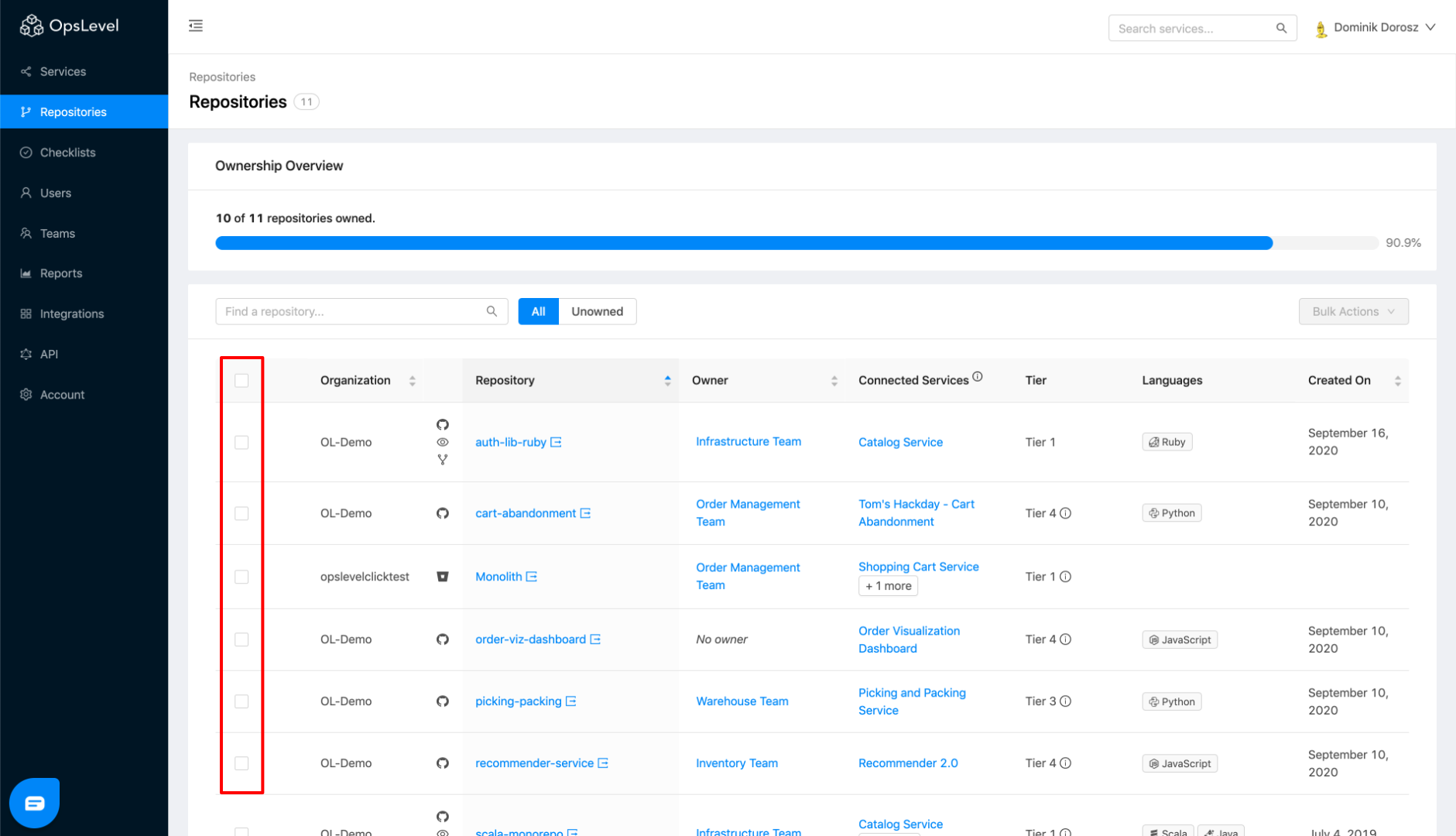Expand the + 1 more connected services
This screenshot has height=836, width=1456.
click(x=888, y=586)
